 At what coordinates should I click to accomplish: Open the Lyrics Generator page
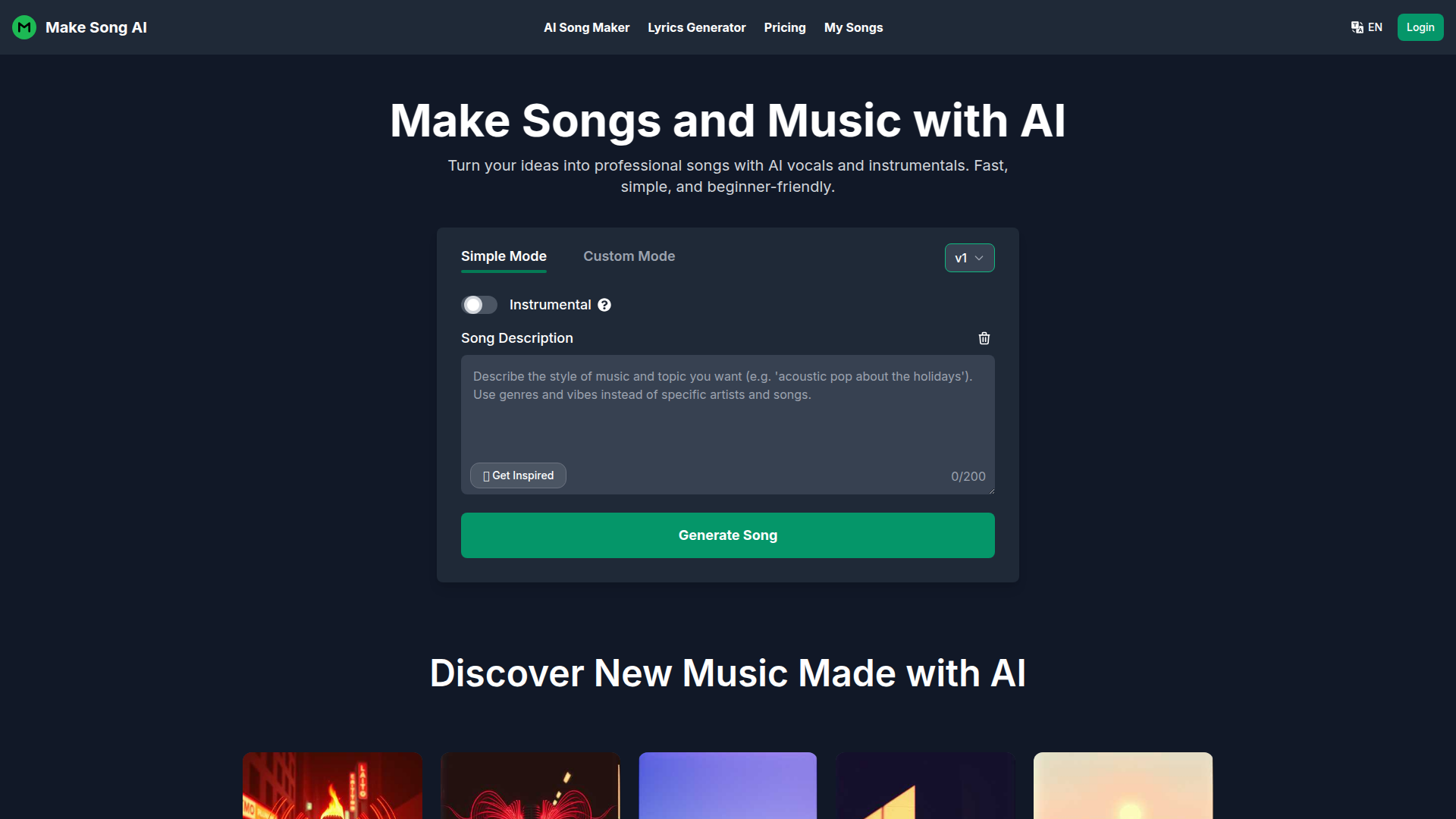[696, 27]
